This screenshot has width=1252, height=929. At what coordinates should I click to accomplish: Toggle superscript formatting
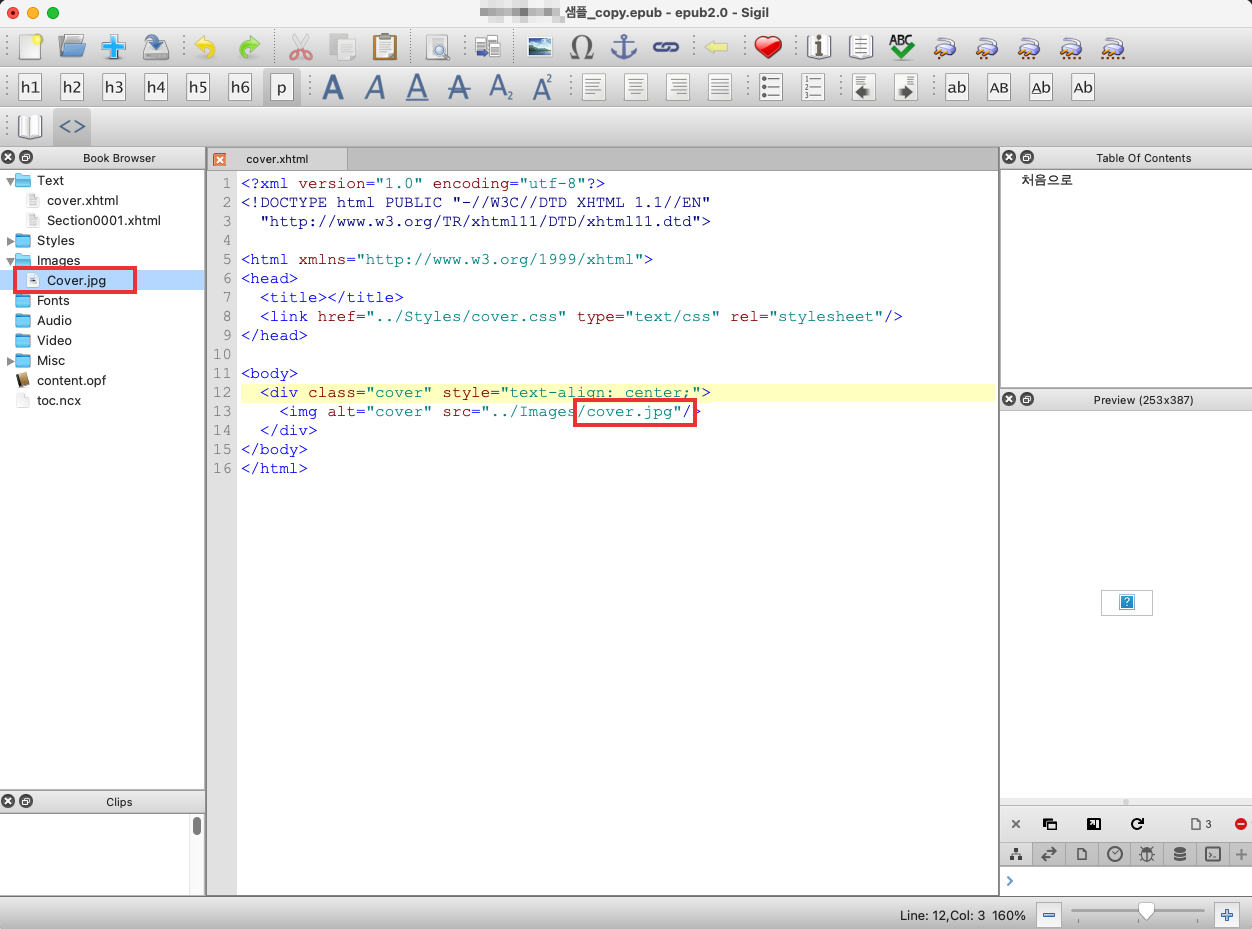click(x=543, y=87)
